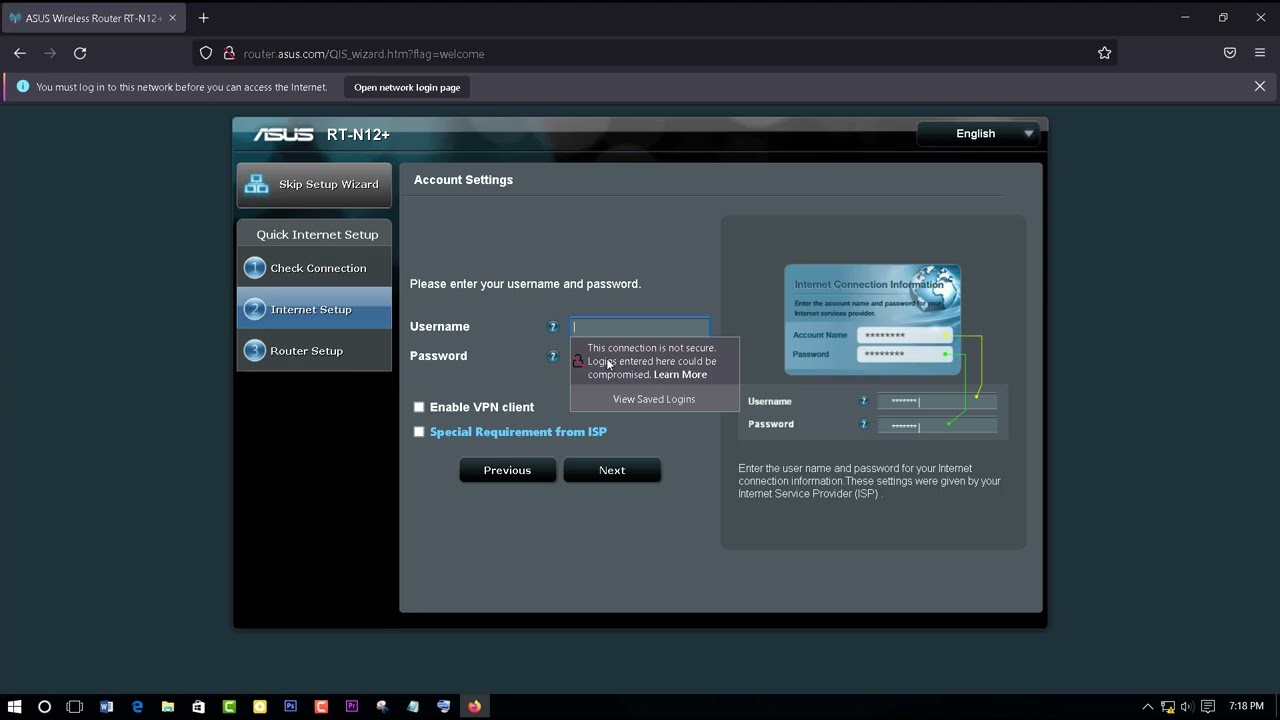Screen dimensions: 1280x720
Task: Open Cortana search circle
Action: 44,706
